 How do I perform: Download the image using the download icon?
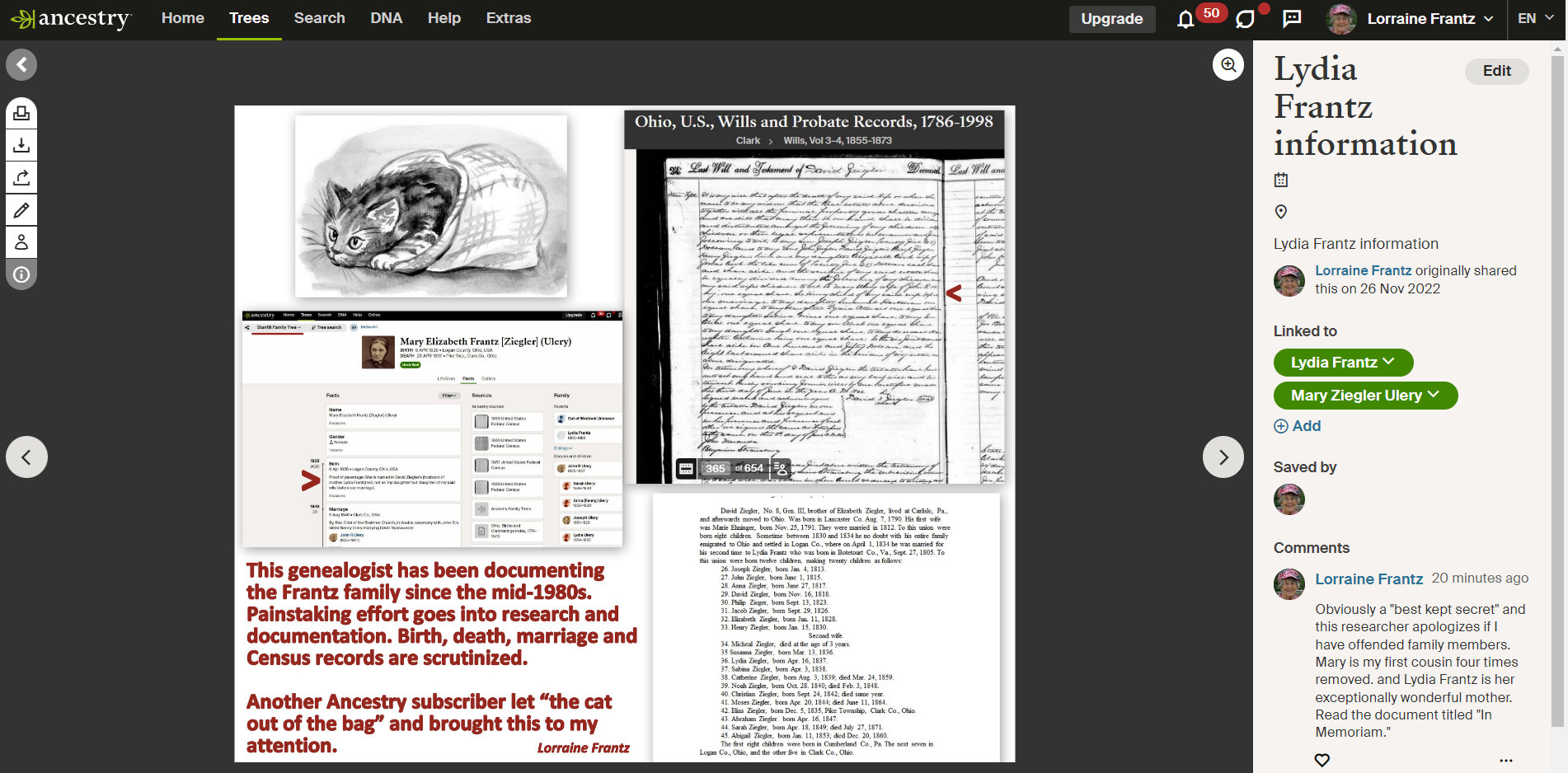click(21, 145)
